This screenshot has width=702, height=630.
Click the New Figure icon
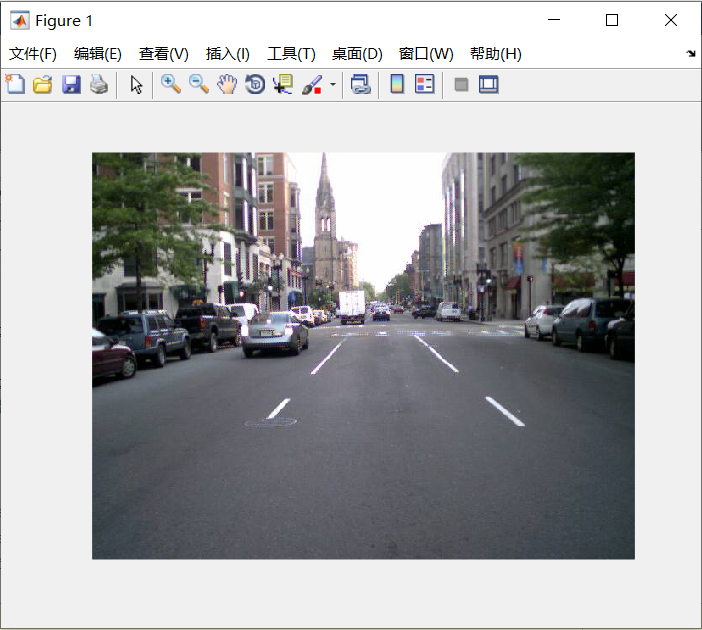(x=15, y=84)
